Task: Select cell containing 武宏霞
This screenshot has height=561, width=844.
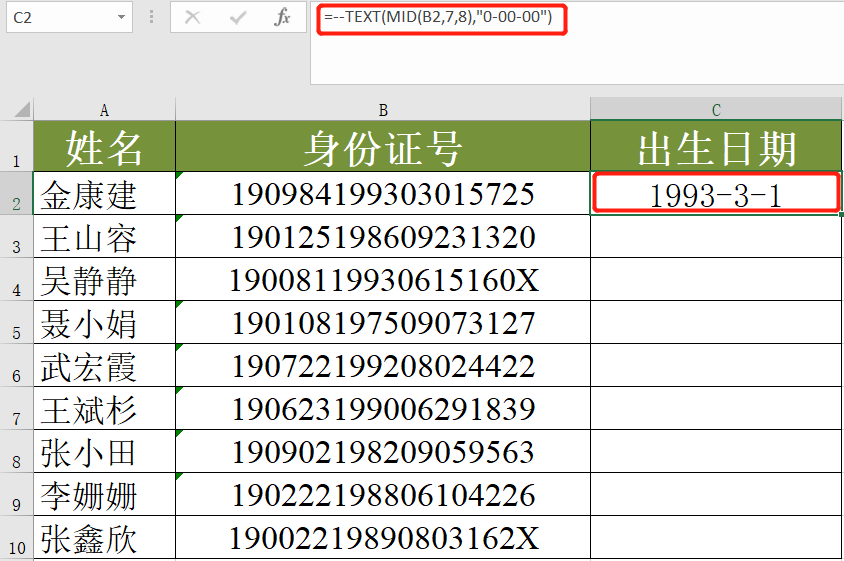Action: 104,366
